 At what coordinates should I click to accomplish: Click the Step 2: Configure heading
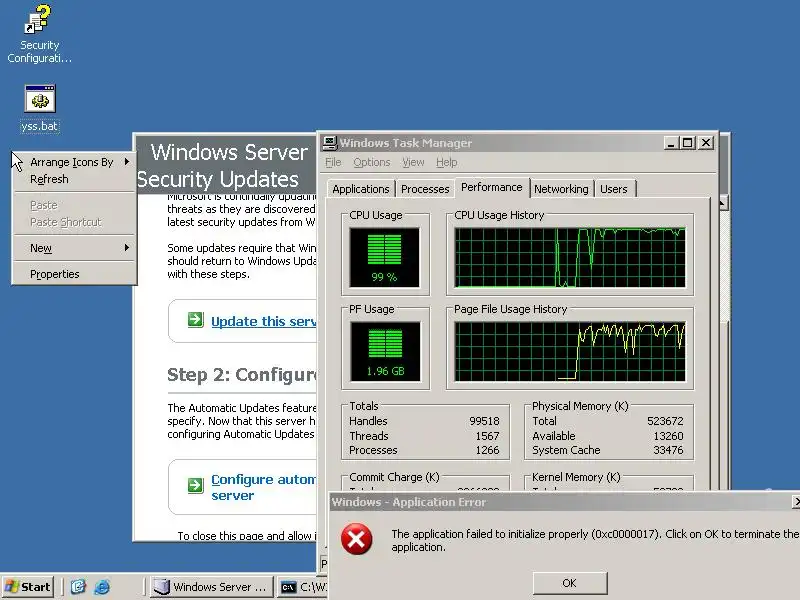[242, 375]
